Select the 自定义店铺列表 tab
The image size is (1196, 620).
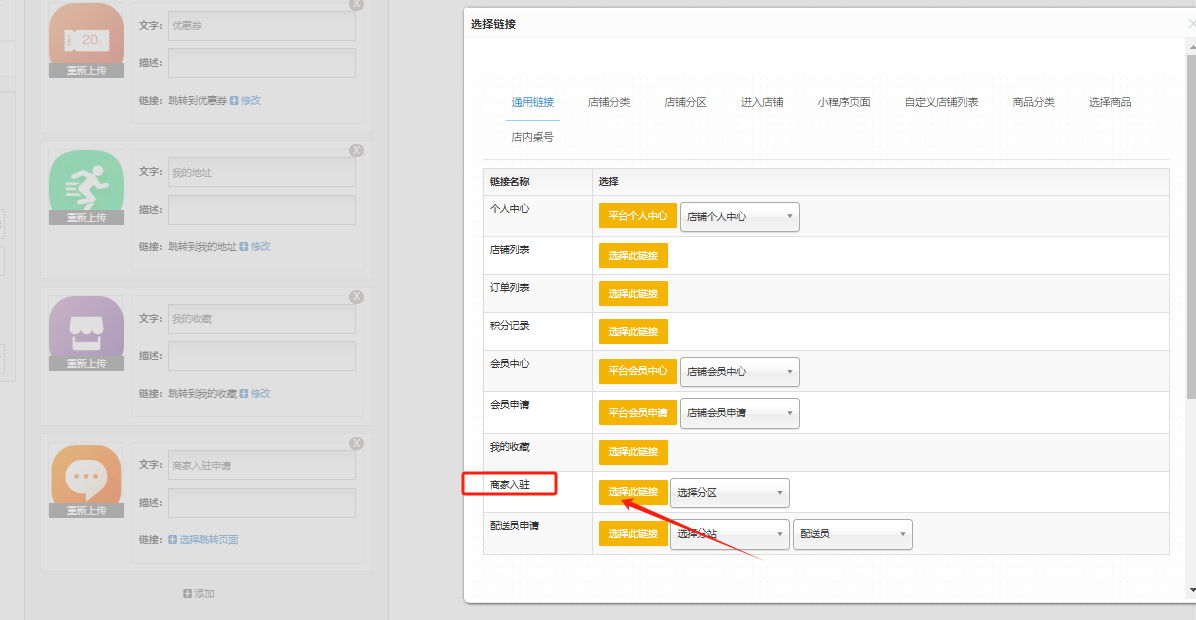941,102
